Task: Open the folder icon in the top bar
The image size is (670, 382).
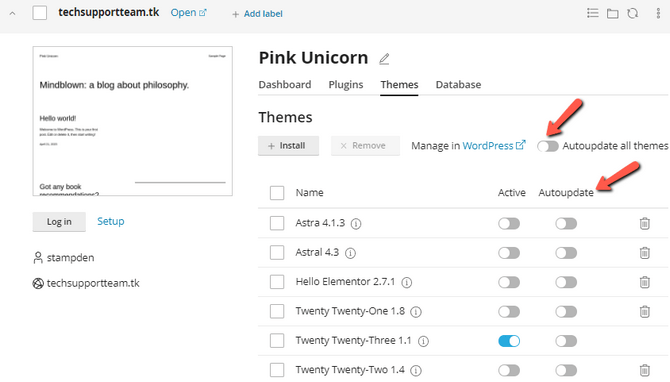Action: 613,14
